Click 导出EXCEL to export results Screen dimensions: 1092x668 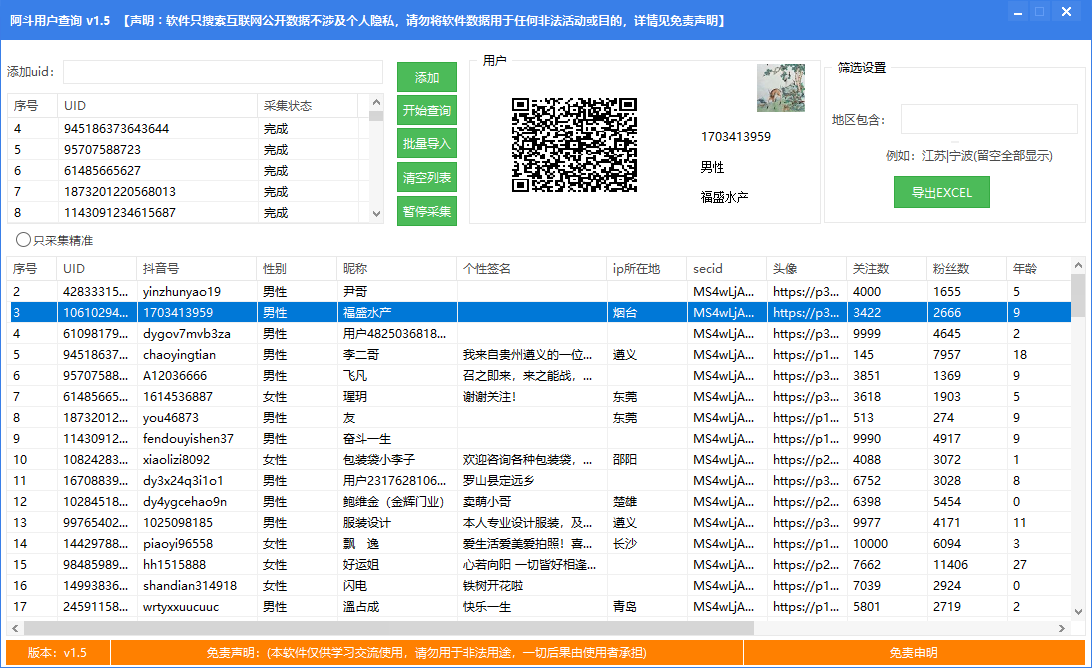pos(941,192)
